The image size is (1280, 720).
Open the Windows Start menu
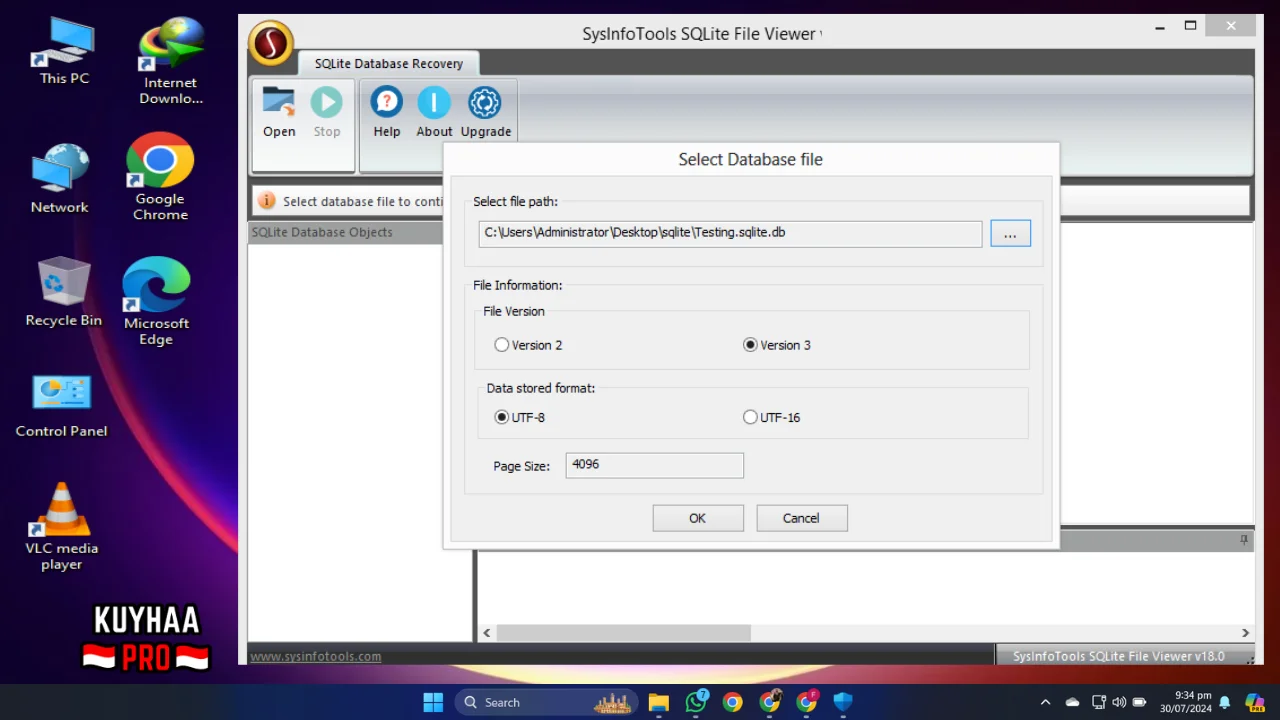click(x=433, y=702)
